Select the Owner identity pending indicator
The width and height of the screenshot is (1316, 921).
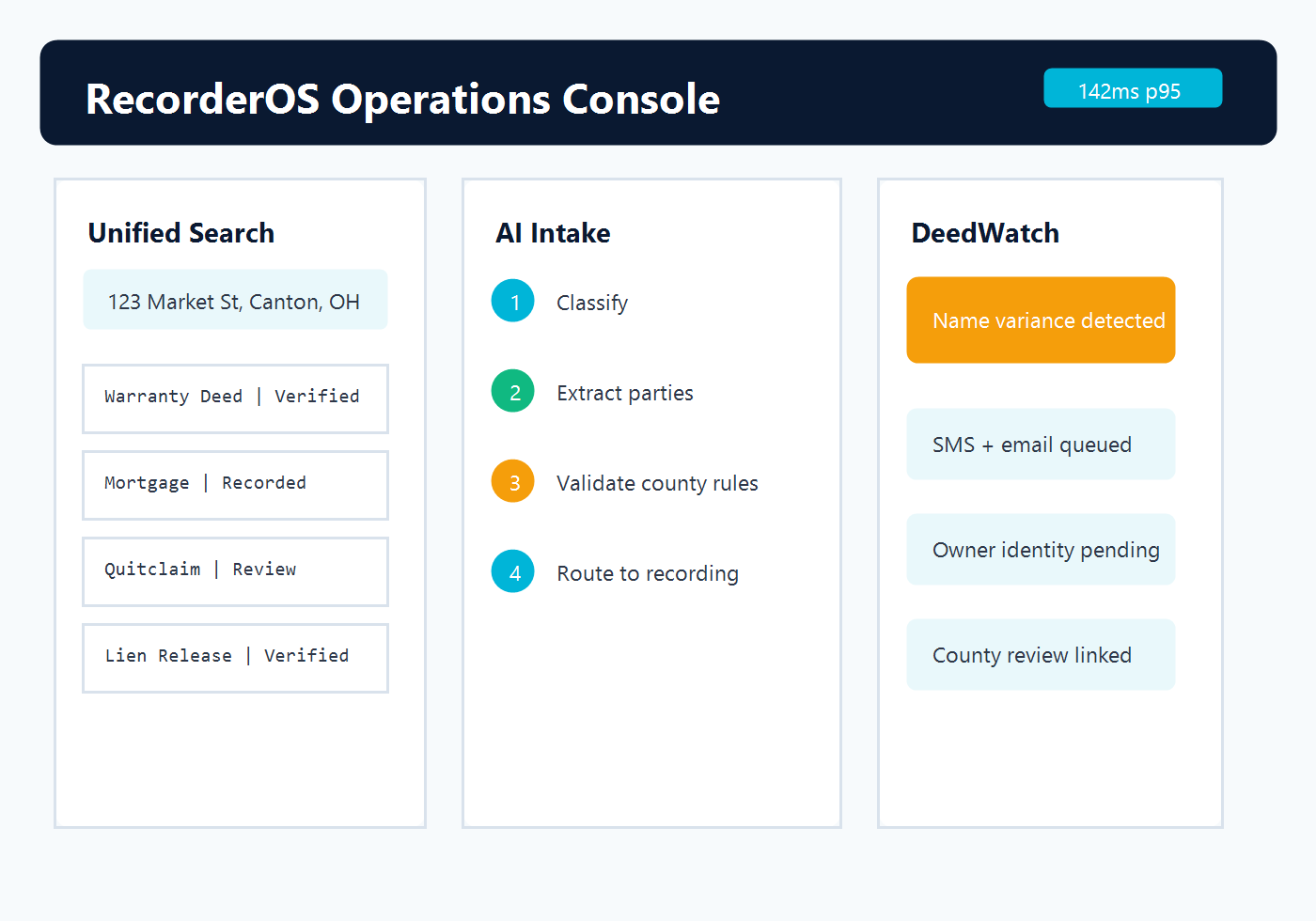pos(1041,549)
